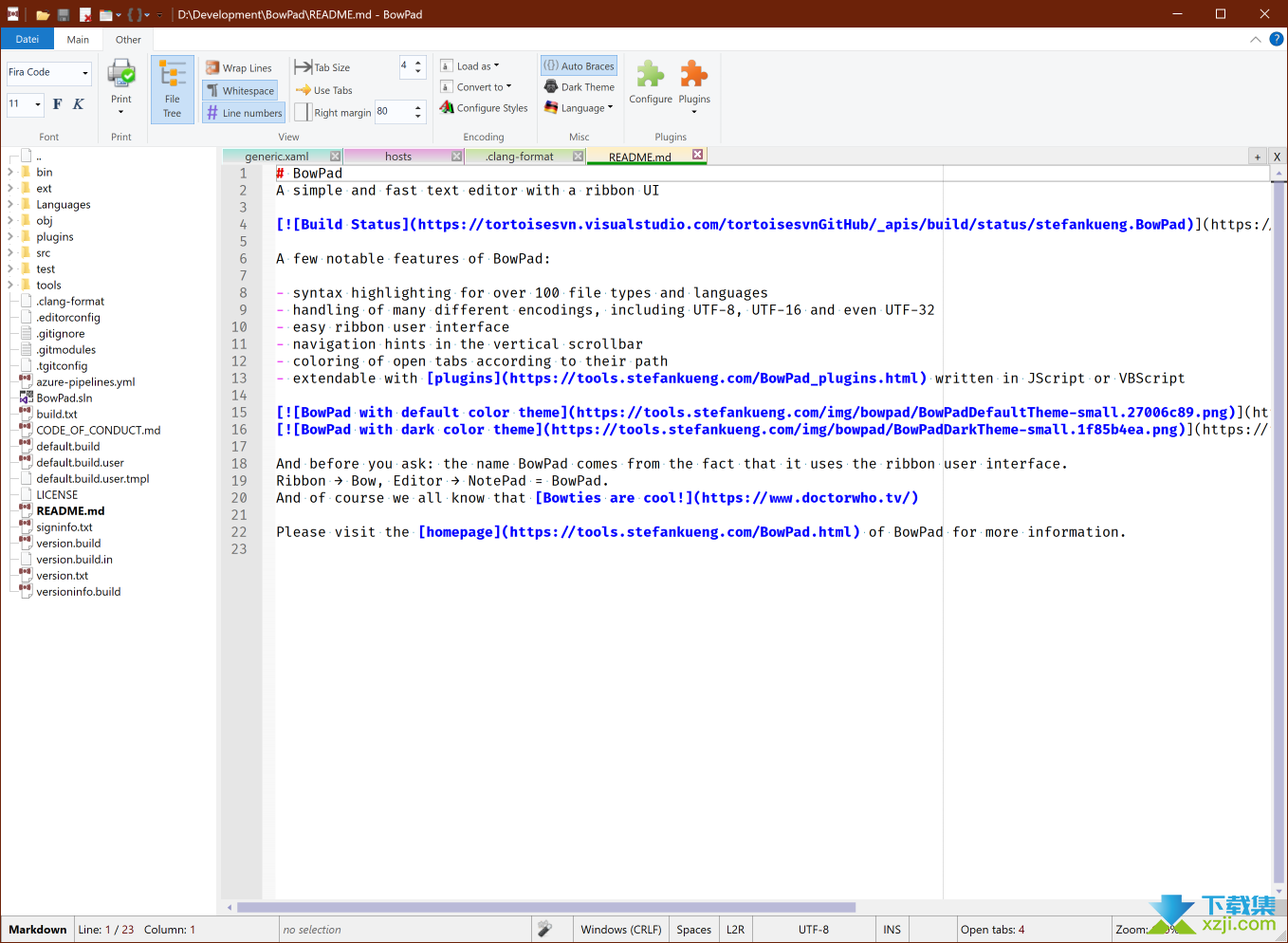Viewport: 1288px width, 943px height.
Task: Close the README.md tab
Action: coord(698,155)
